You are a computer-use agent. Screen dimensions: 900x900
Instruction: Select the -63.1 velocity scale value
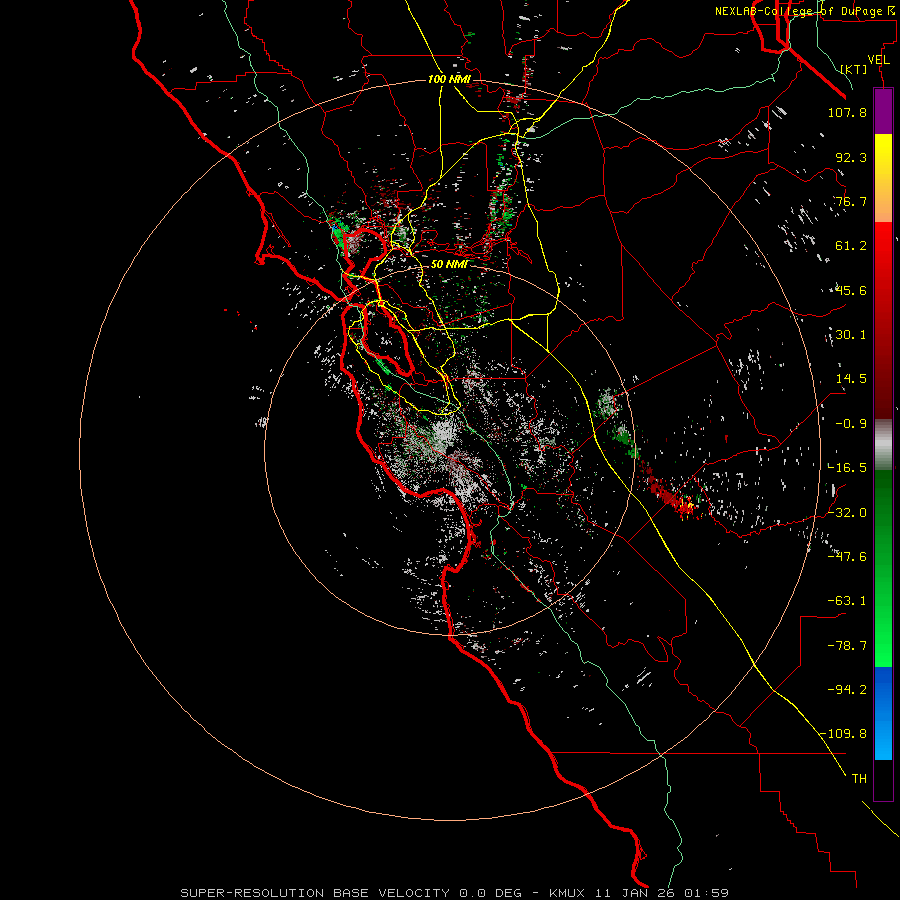(847, 601)
